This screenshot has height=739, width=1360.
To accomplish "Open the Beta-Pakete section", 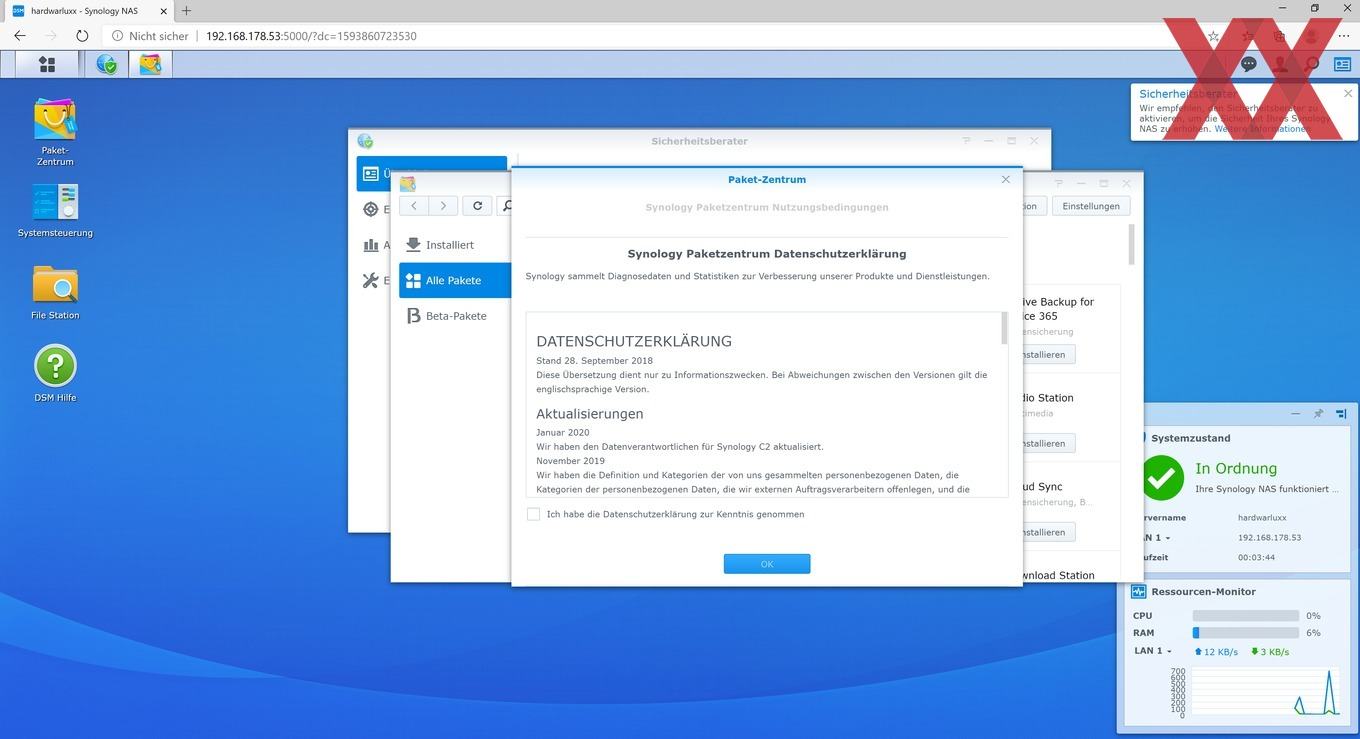I will 455,316.
